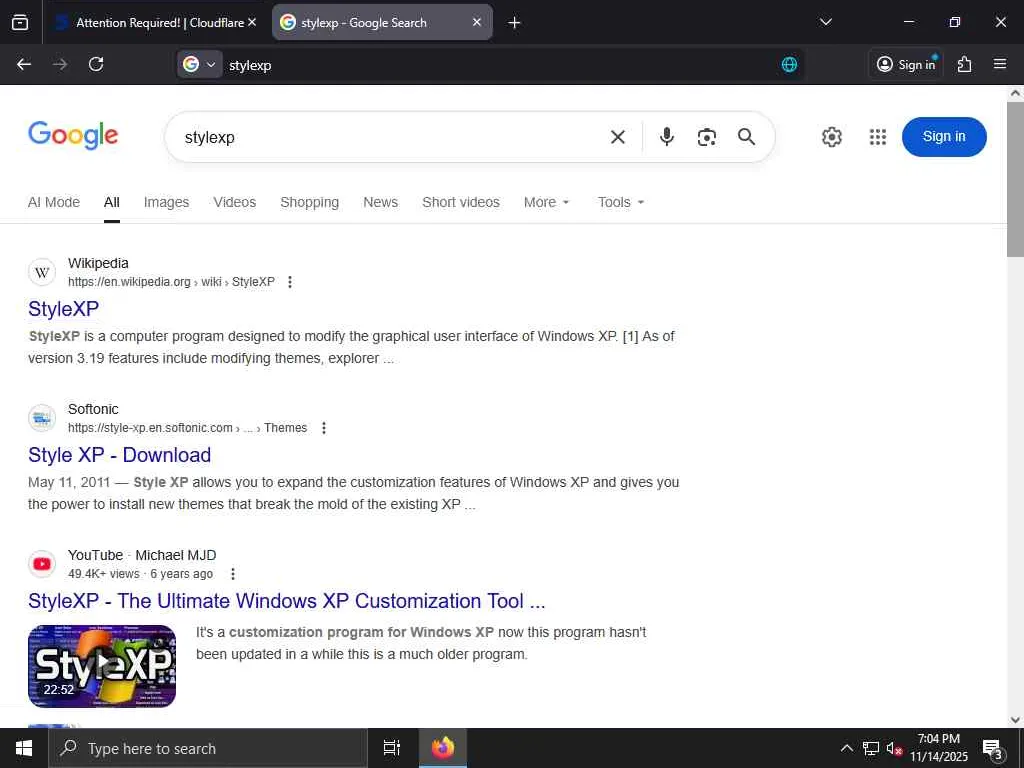
Task: Click the magnifier search button
Action: point(746,136)
